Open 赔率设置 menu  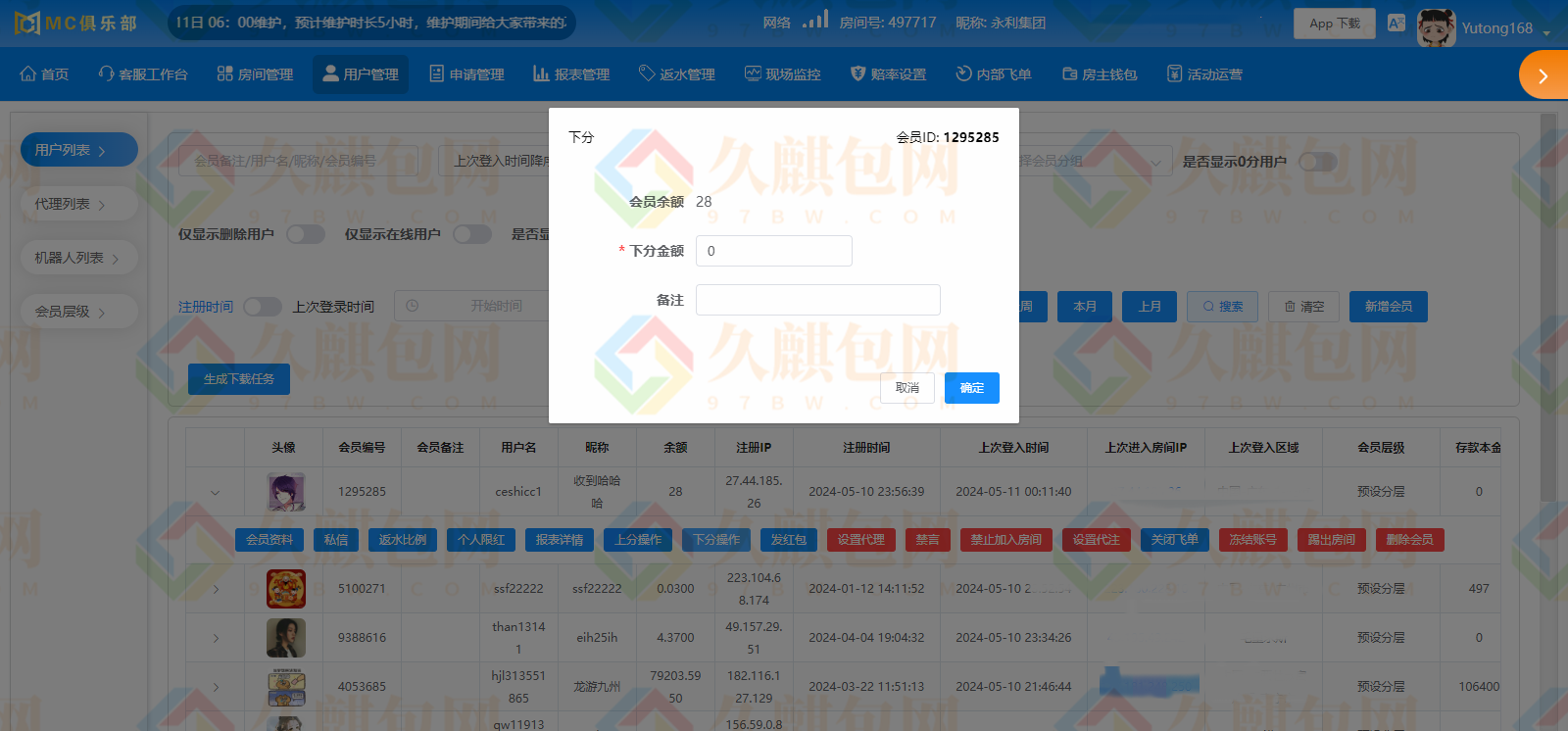coord(888,74)
